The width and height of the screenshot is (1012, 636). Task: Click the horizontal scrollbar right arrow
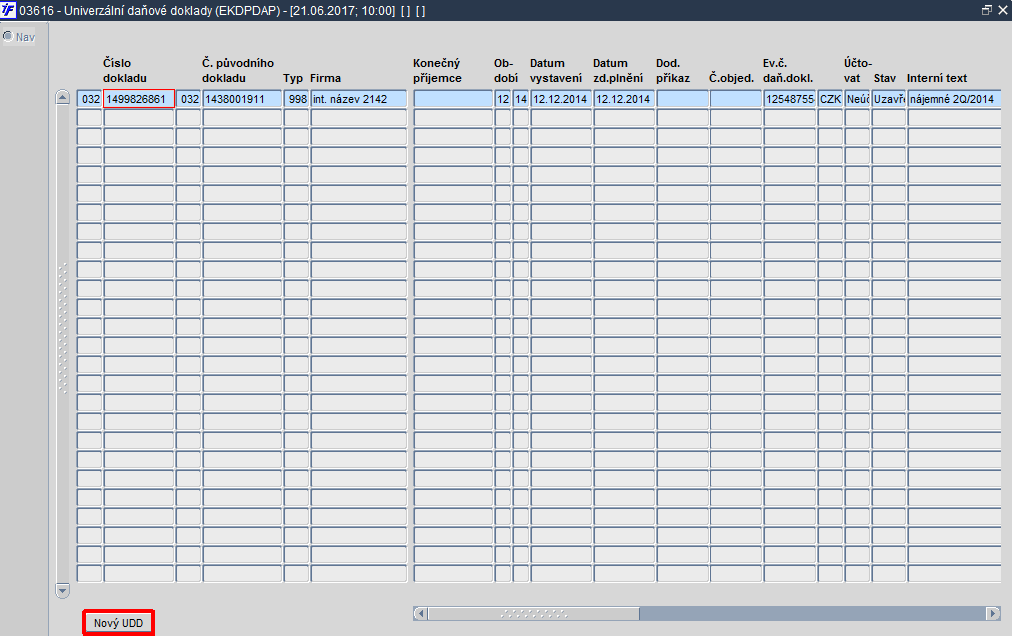pos(993,613)
